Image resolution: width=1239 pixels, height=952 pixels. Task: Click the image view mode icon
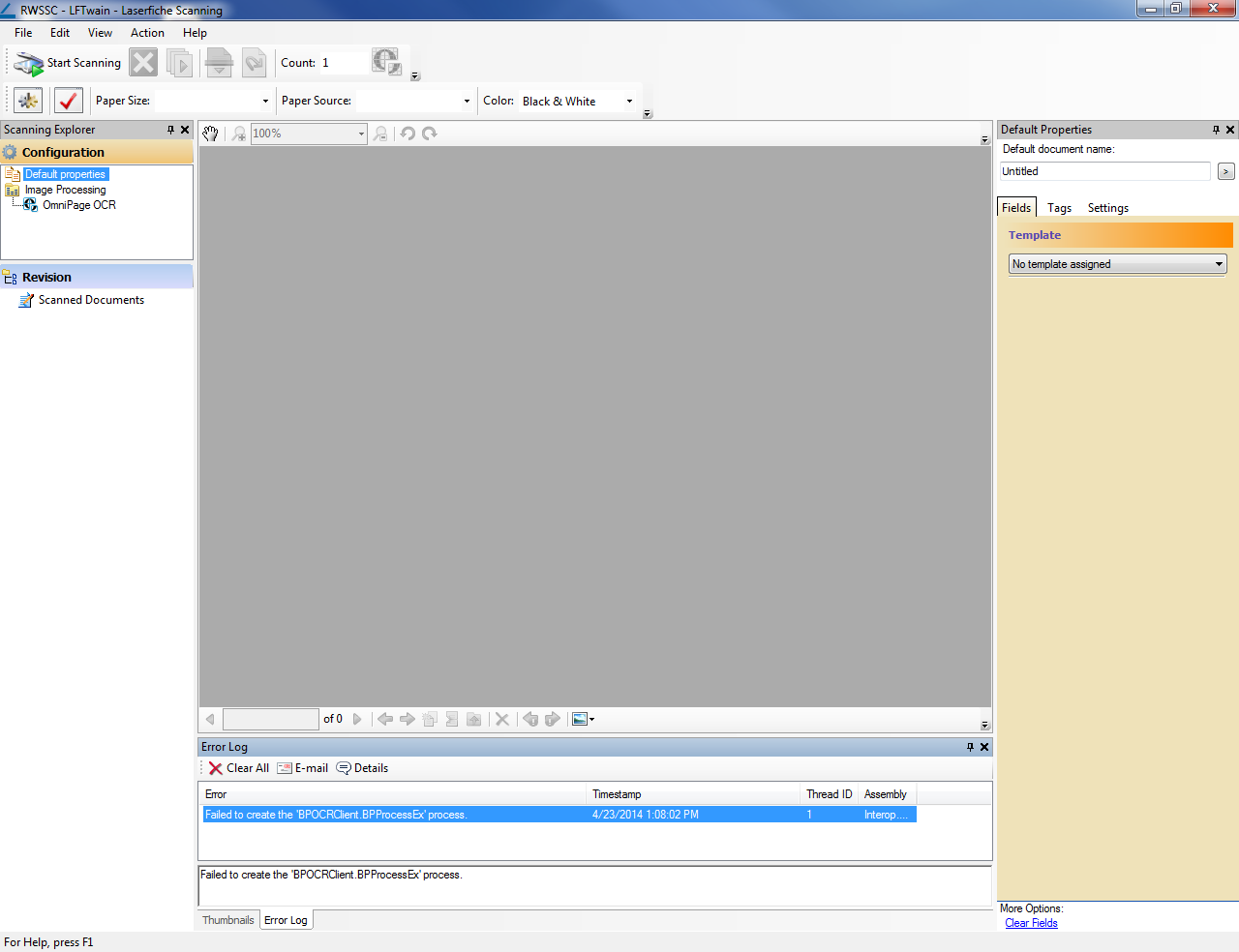pos(580,719)
